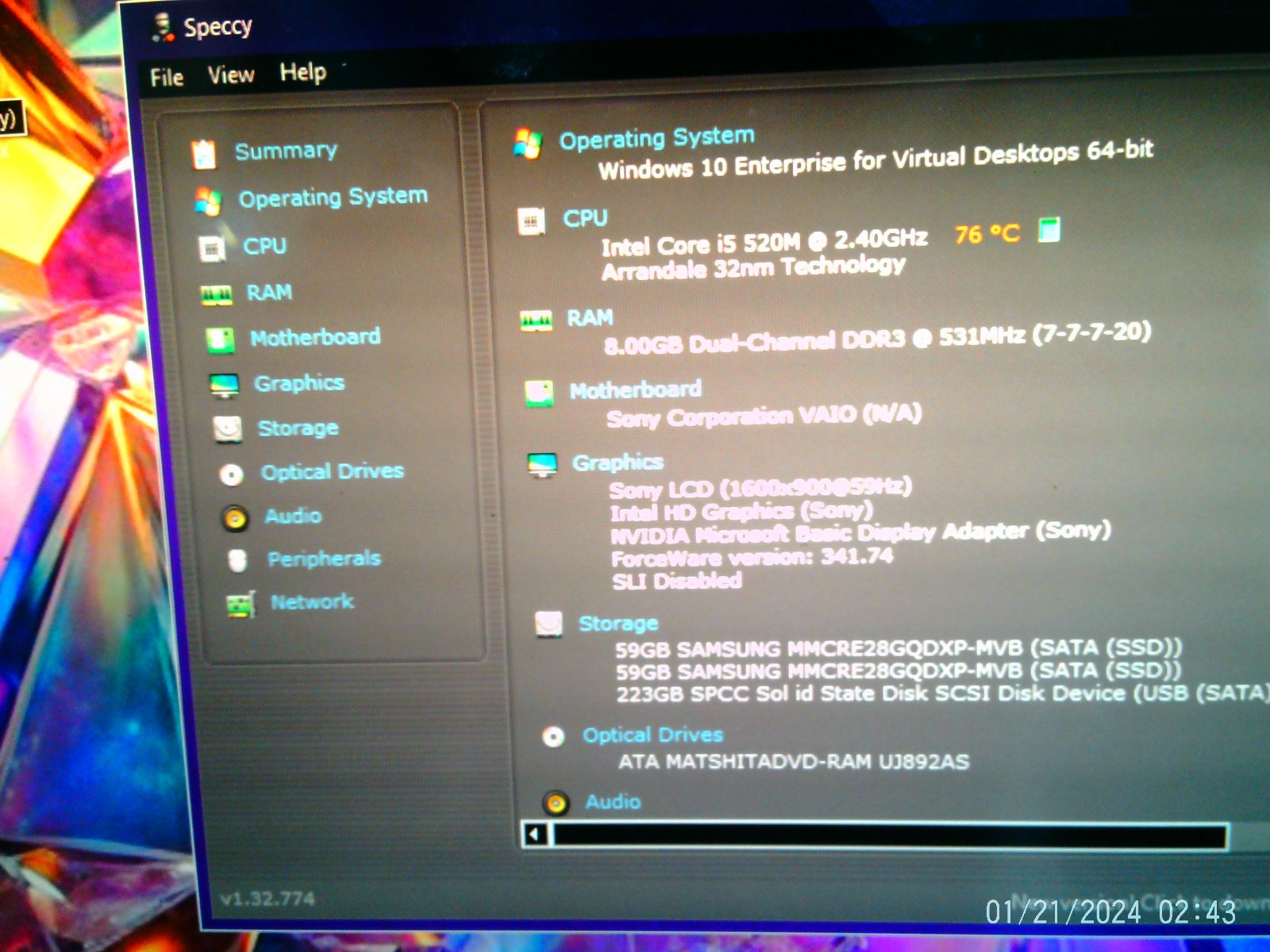Open Storage section in sidebar
Screen dimensions: 1270x952
pyautogui.click(x=298, y=428)
